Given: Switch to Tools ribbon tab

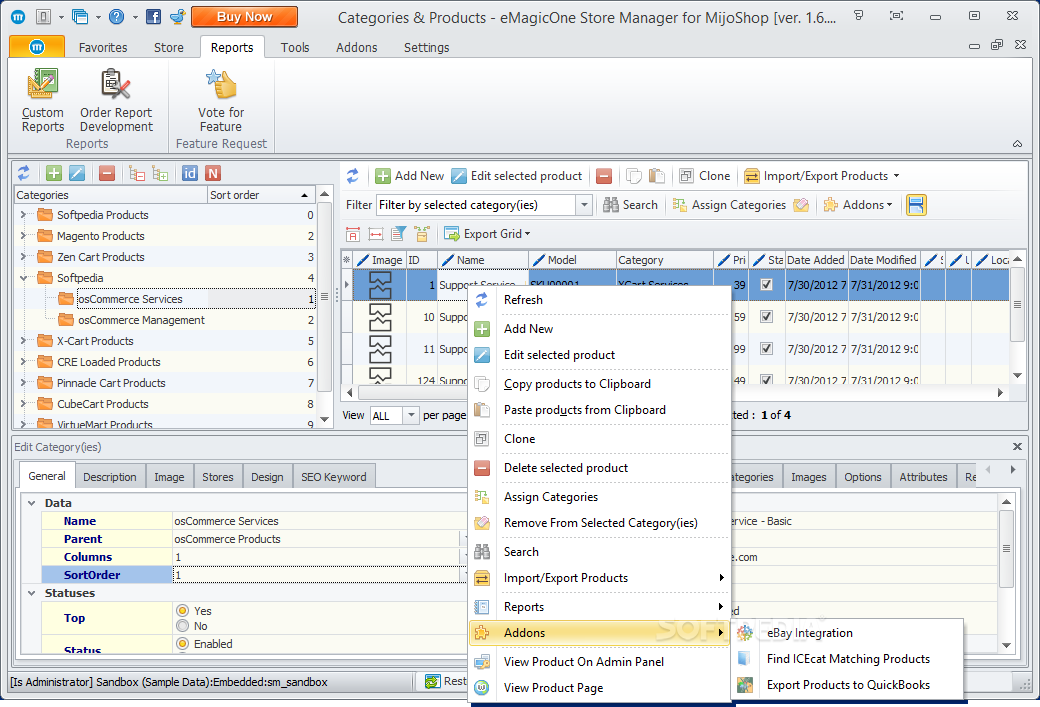Looking at the screenshot, I should 294,47.
